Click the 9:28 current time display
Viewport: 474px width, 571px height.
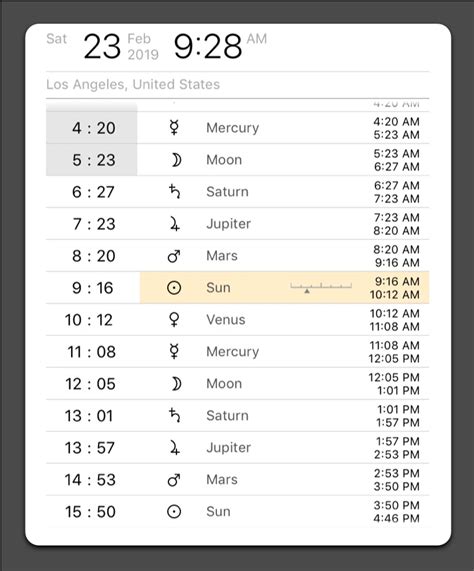tap(208, 46)
